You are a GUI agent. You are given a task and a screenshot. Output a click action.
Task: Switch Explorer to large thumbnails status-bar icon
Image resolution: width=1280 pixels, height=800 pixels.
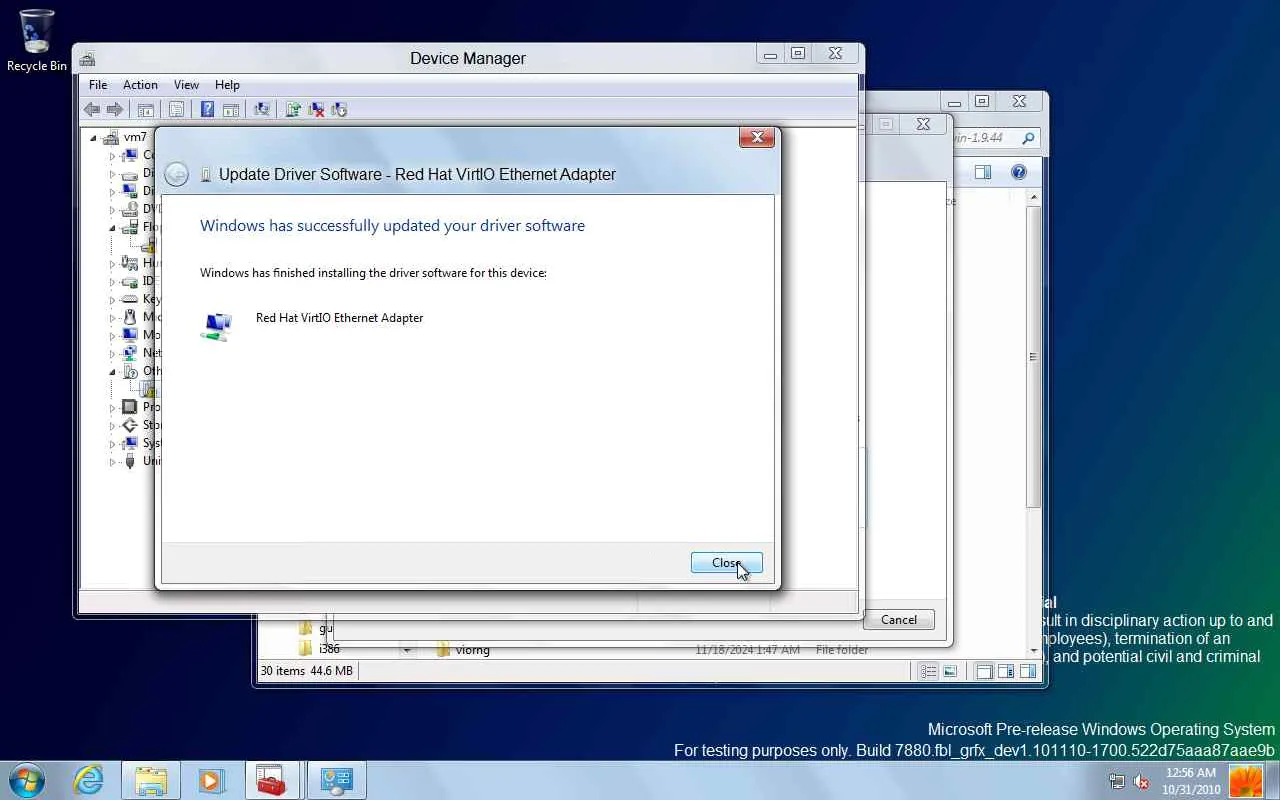(x=950, y=671)
